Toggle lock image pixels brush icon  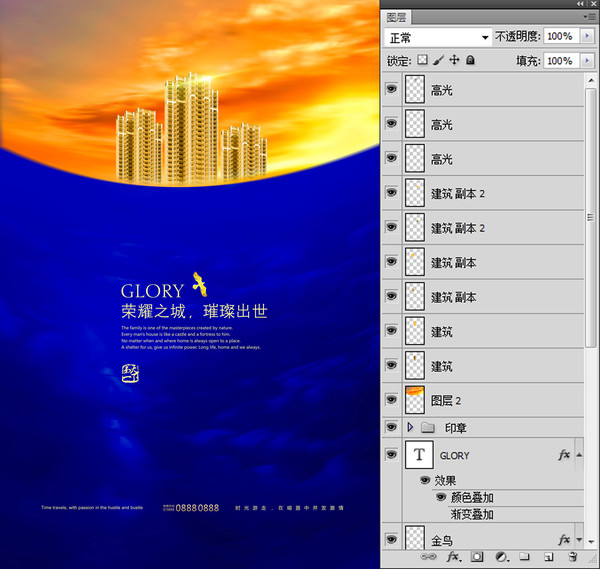pos(439,60)
